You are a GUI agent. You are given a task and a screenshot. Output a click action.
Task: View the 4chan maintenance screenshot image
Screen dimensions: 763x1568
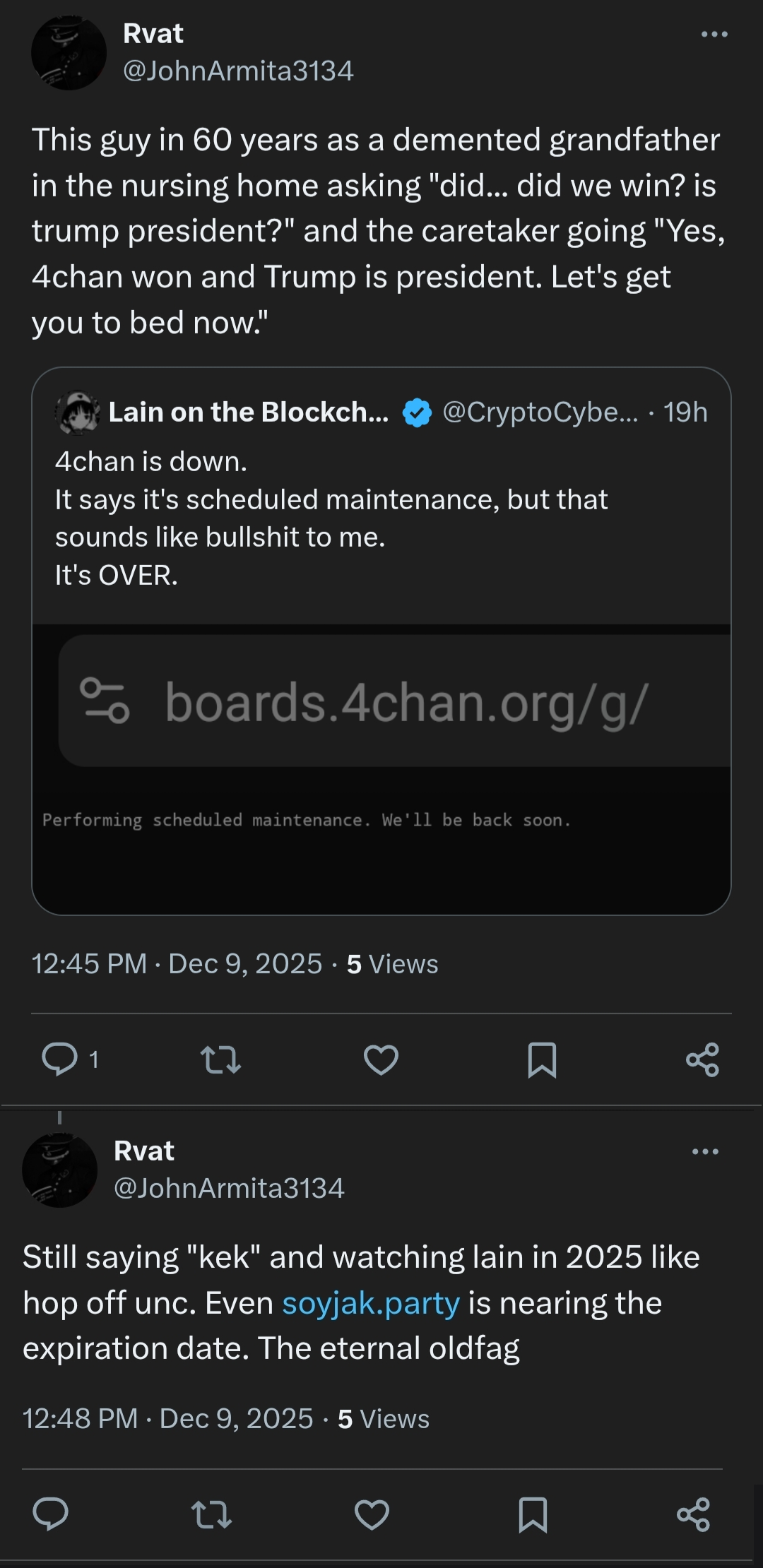(381, 770)
